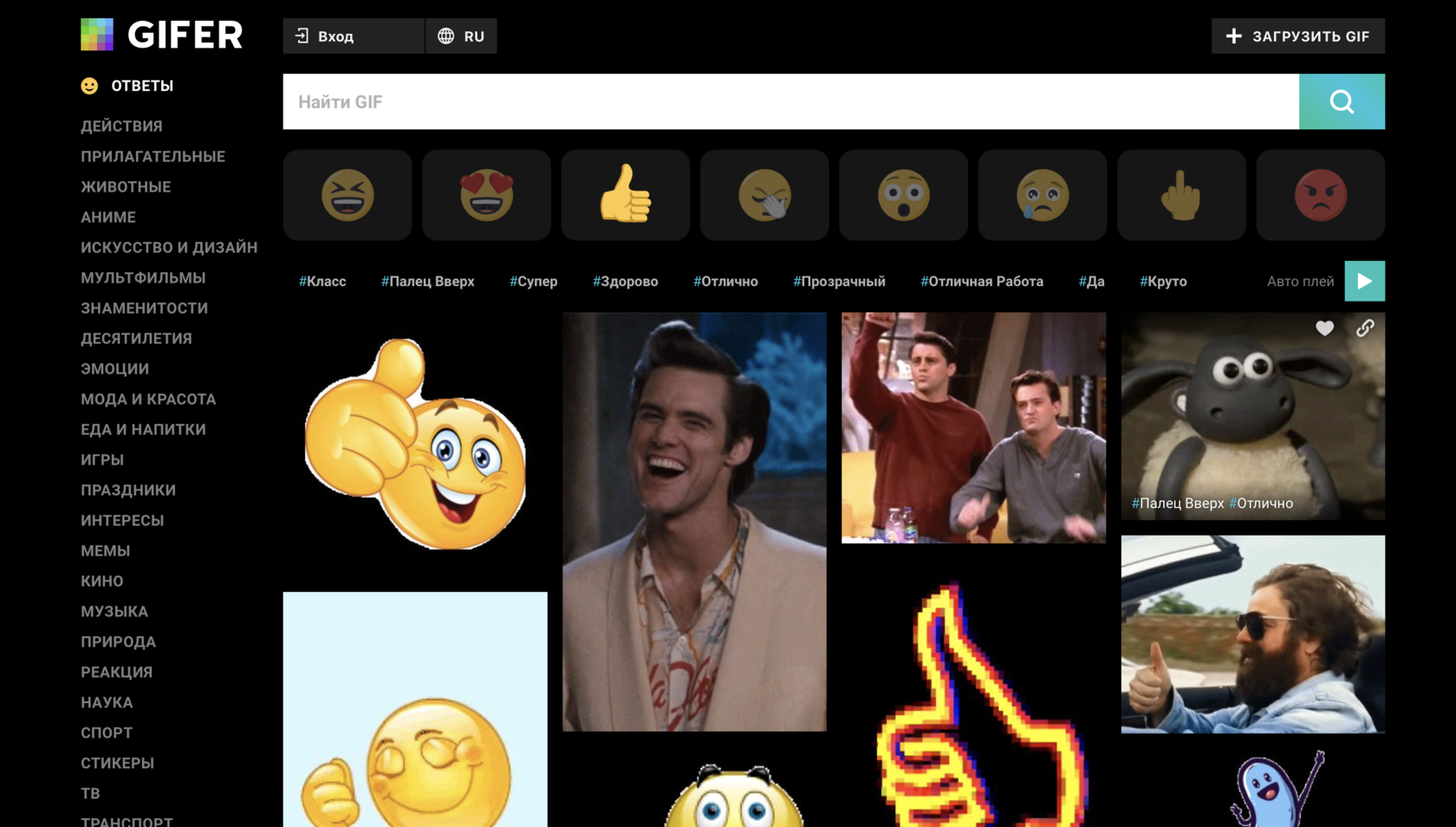Select the heart-eyes emoji reaction
1456x827 pixels.
tap(486, 195)
